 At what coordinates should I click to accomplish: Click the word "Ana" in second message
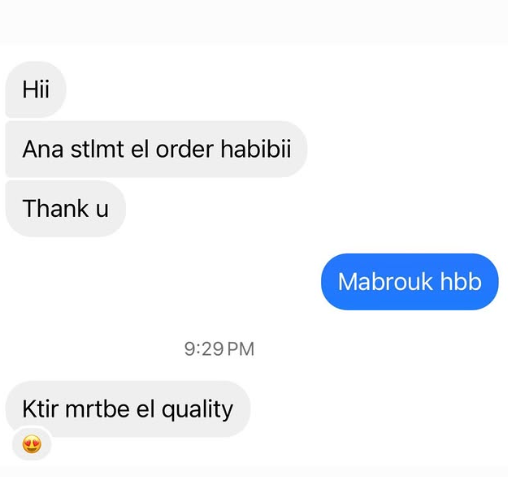click(x=43, y=149)
